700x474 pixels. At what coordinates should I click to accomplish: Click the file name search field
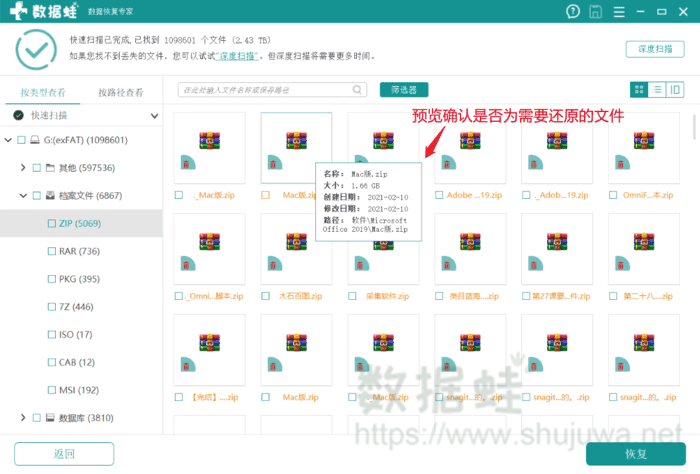pos(272,90)
